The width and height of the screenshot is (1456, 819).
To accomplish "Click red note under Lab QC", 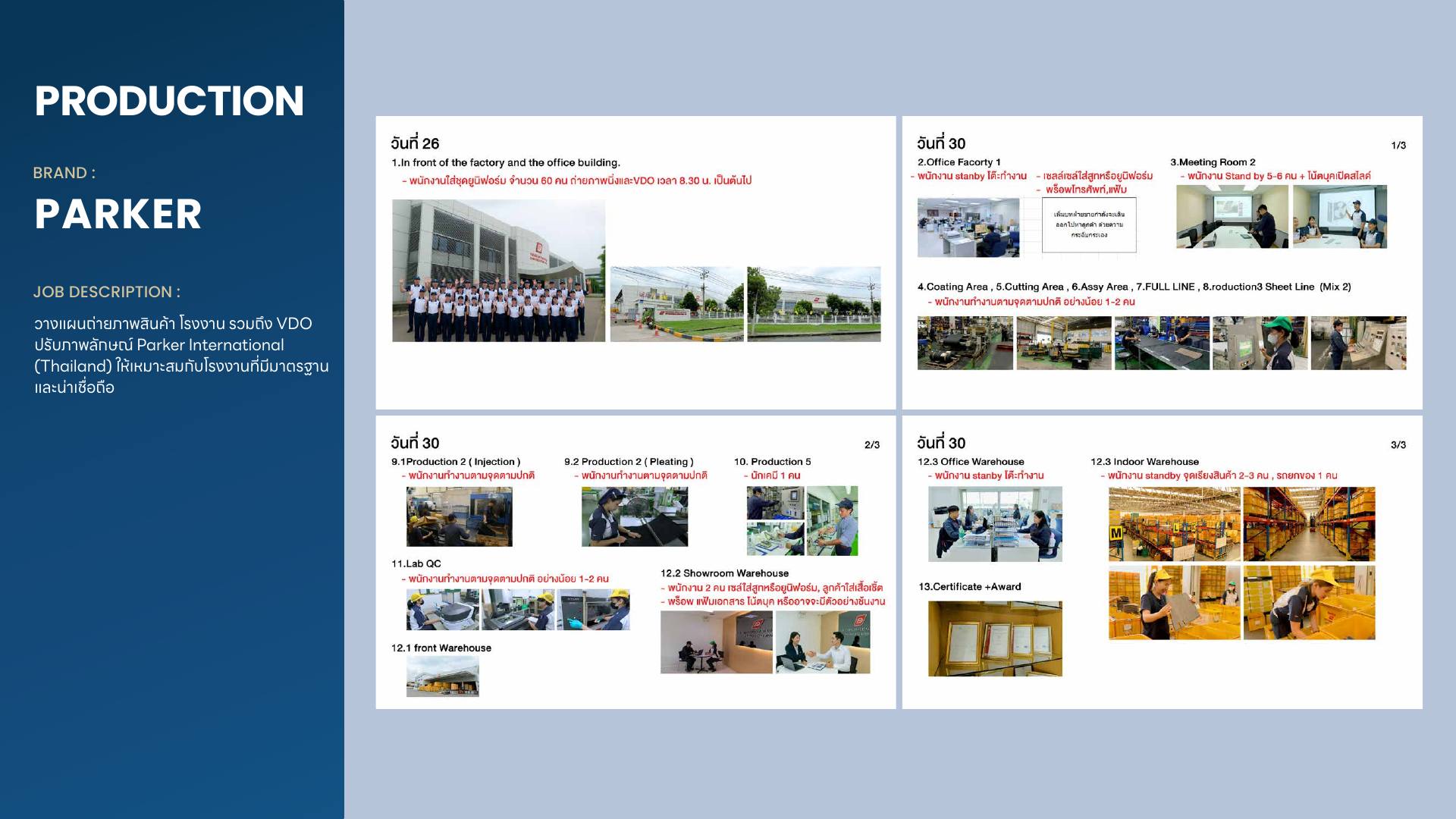I will click(x=505, y=579).
